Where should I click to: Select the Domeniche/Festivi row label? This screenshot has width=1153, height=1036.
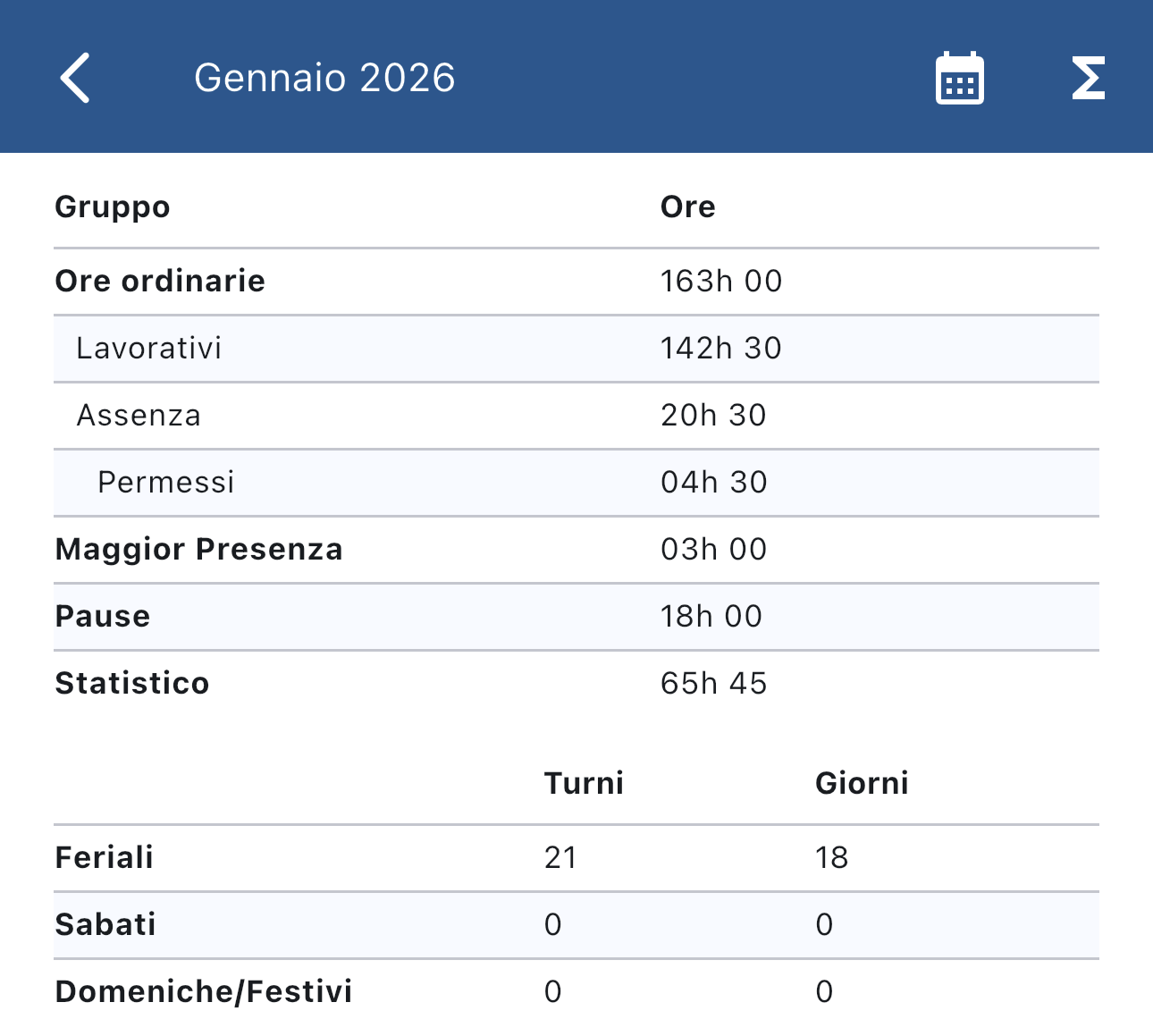pos(204,992)
